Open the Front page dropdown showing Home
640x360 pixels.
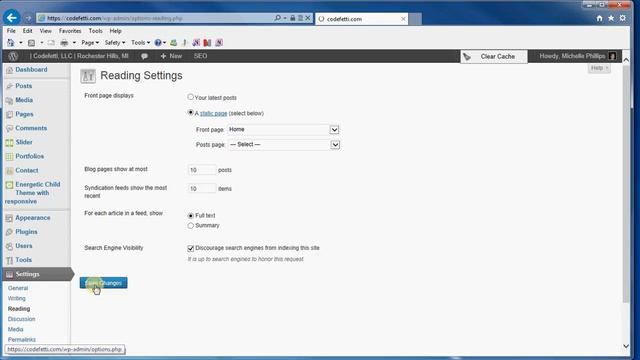(284, 129)
